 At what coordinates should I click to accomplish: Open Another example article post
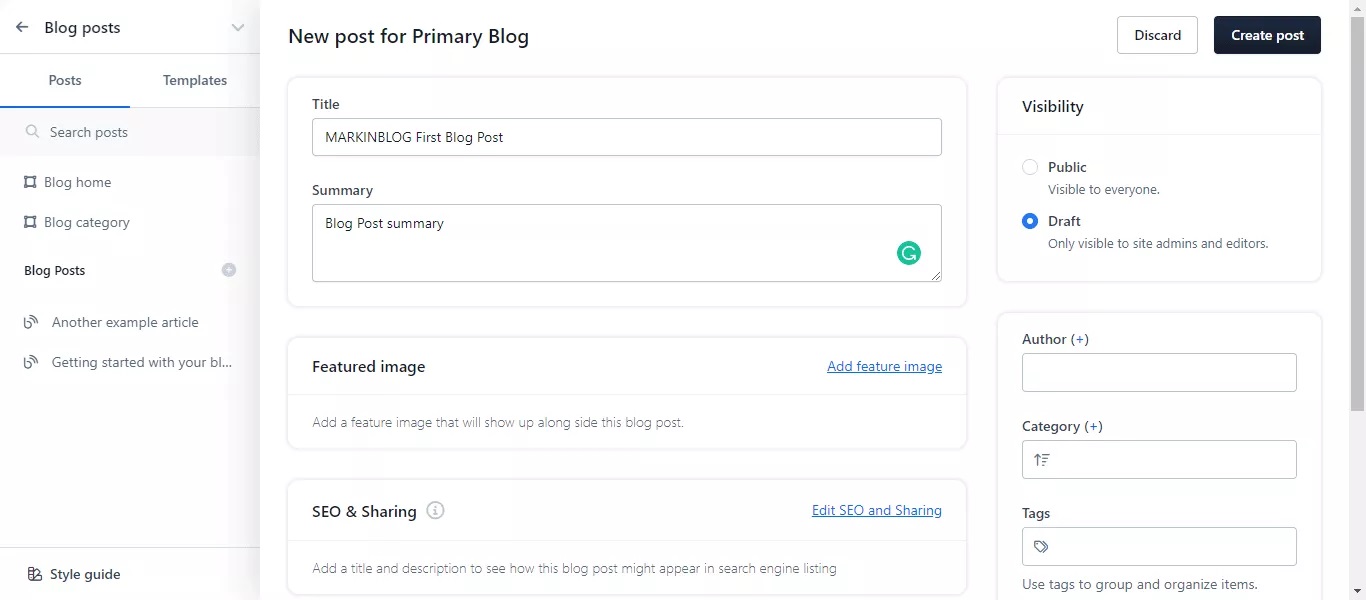pos(125,322)
